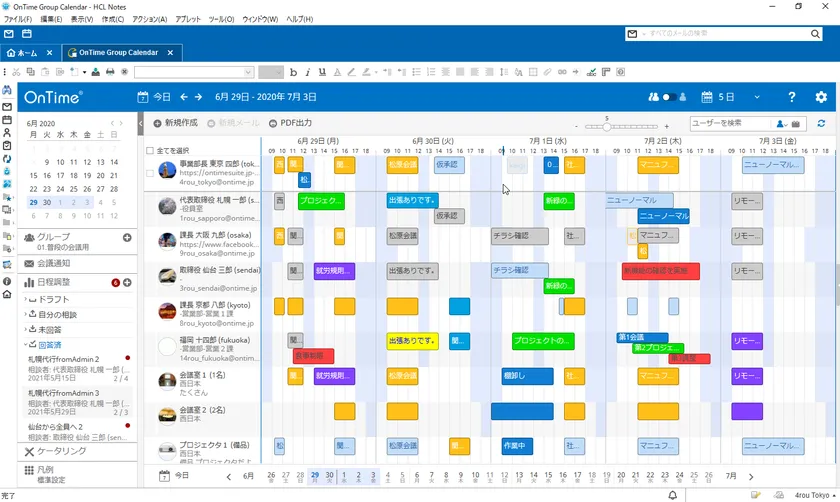Expand the 自分の相談 tree item
The image size is (840, 502).
tap(25, 314)
